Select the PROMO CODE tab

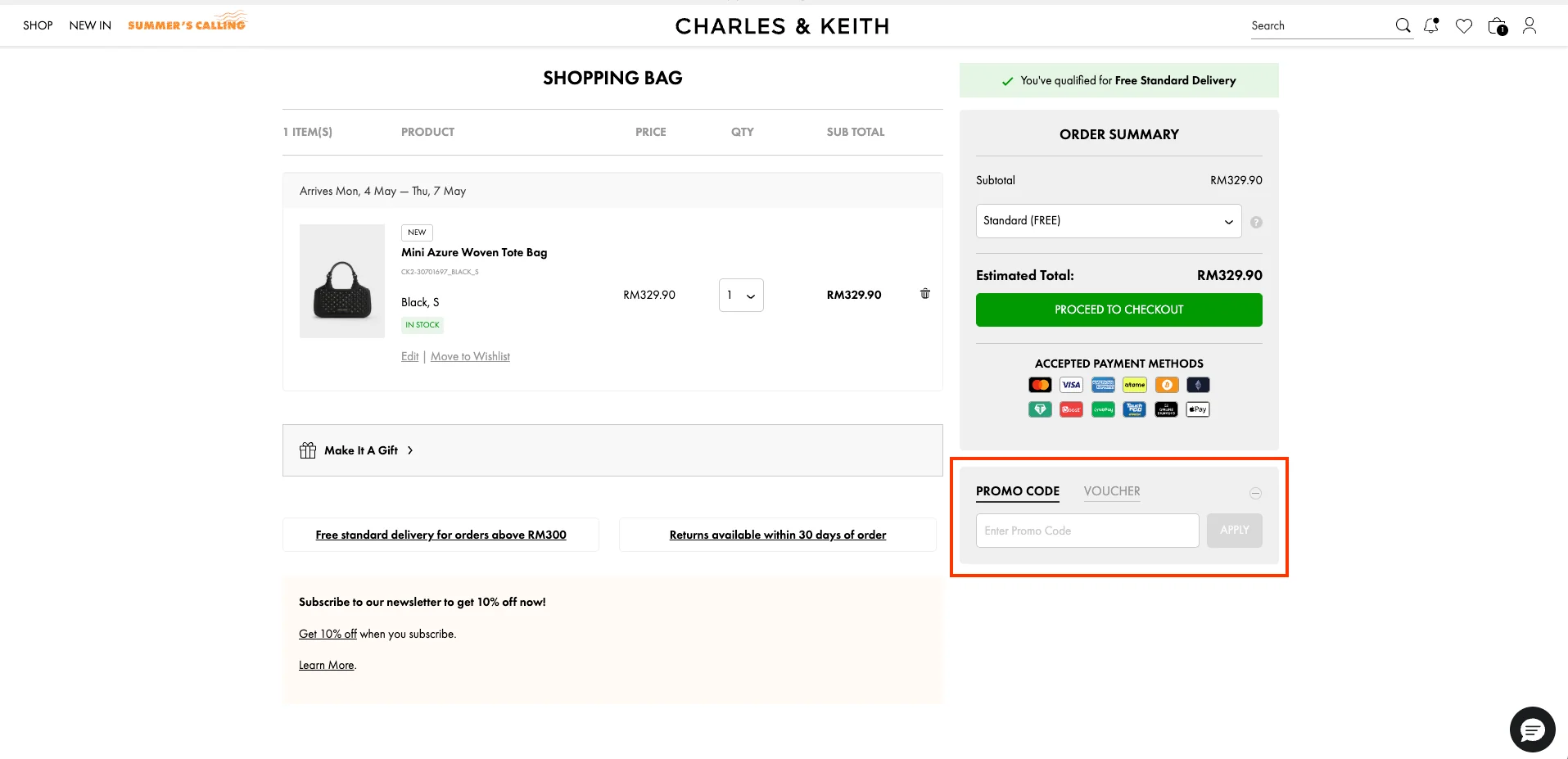pyautogui.click(x=1018, y=491)
